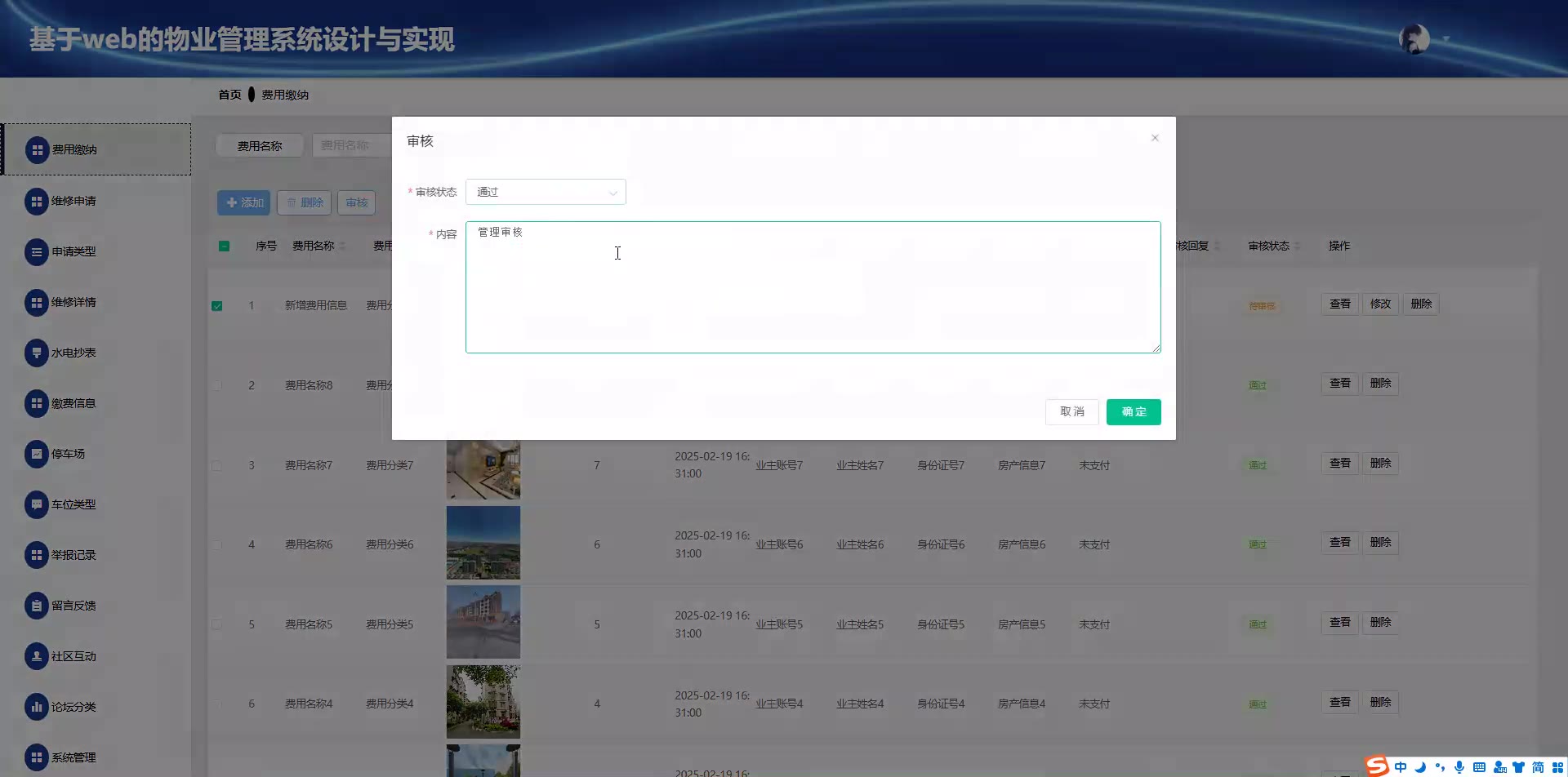The image size is (1568, 777).
Task: Tick the checkbox for row 3
Action: click(217, 466)
